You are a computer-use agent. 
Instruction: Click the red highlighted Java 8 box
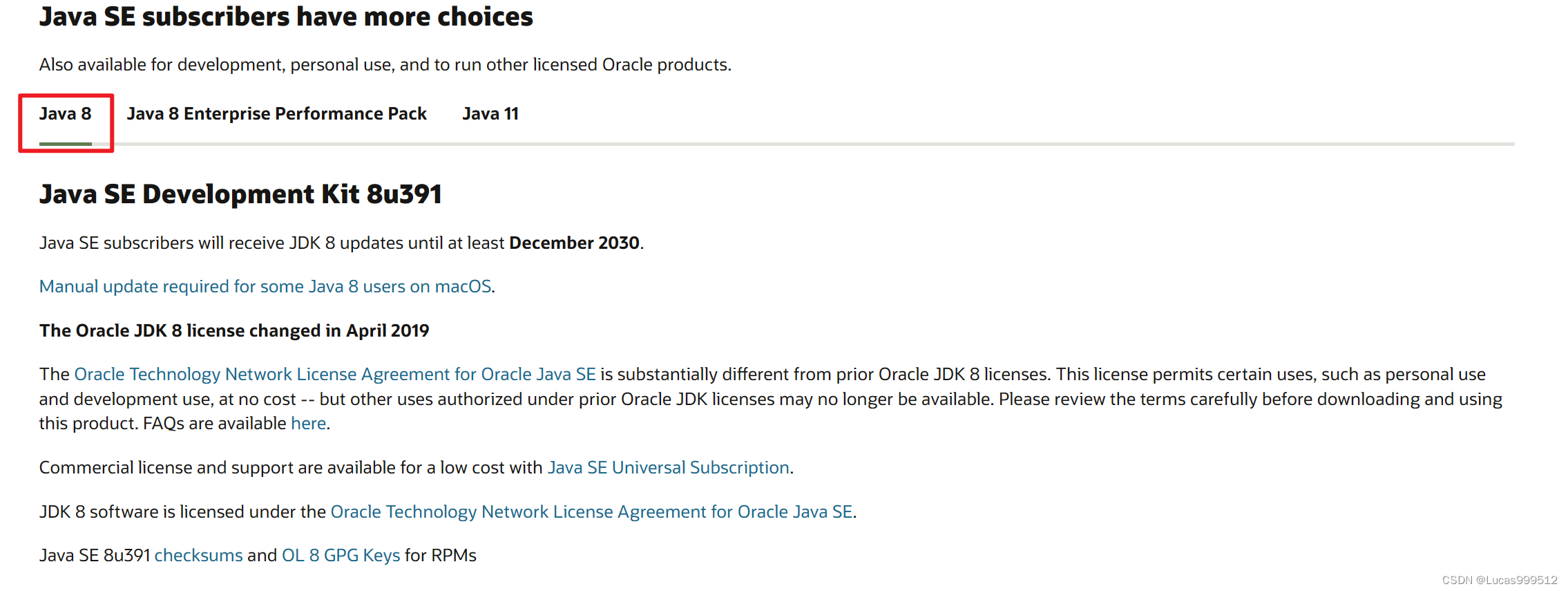(66, 122)
